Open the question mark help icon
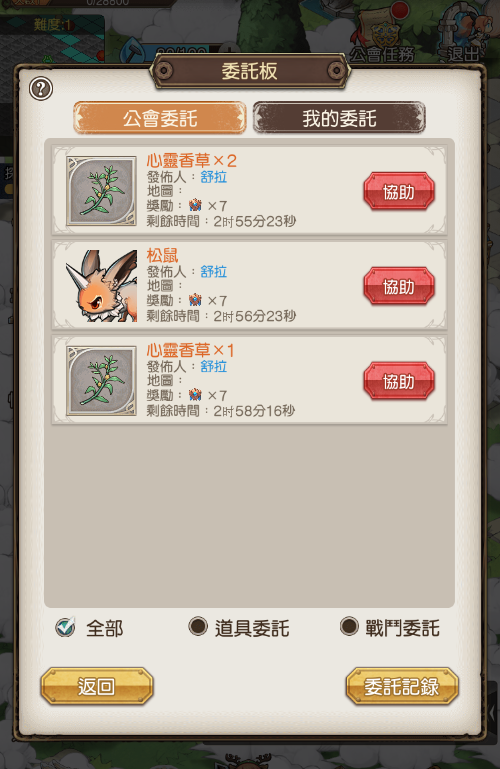The height and width of the screenshot is (769, 500). click(41, 89)
